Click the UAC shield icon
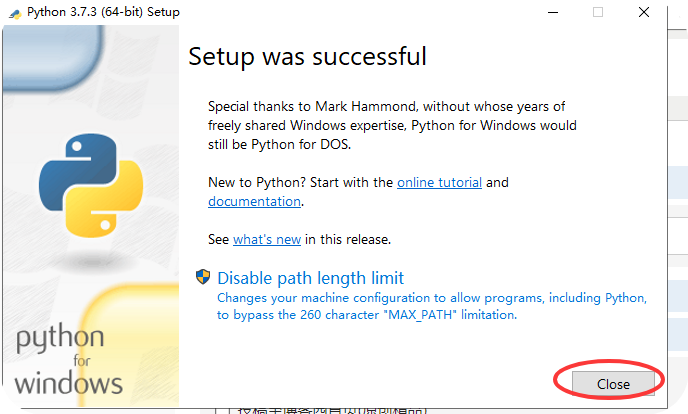The width and height of the screenshot is (688, 414). point(203,277)
